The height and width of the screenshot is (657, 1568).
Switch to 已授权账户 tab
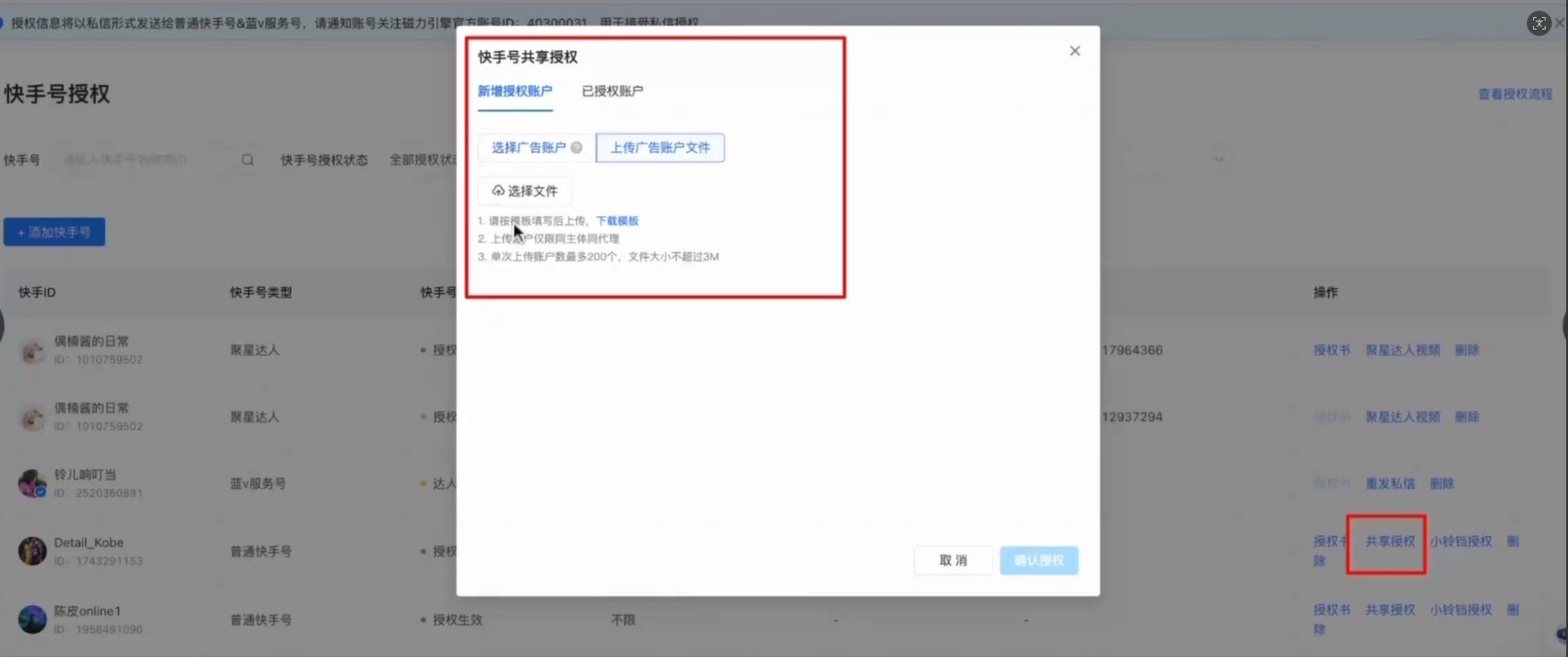click(x=613, y=91)
